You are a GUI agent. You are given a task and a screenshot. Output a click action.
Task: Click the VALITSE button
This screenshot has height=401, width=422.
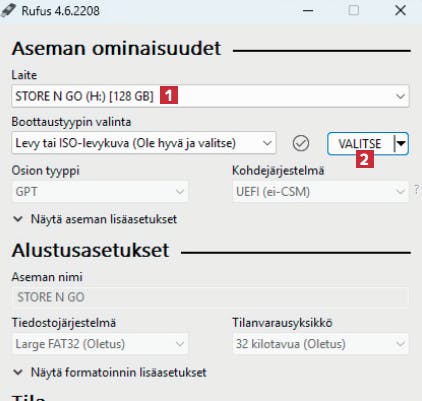click(x=360, y=144)
